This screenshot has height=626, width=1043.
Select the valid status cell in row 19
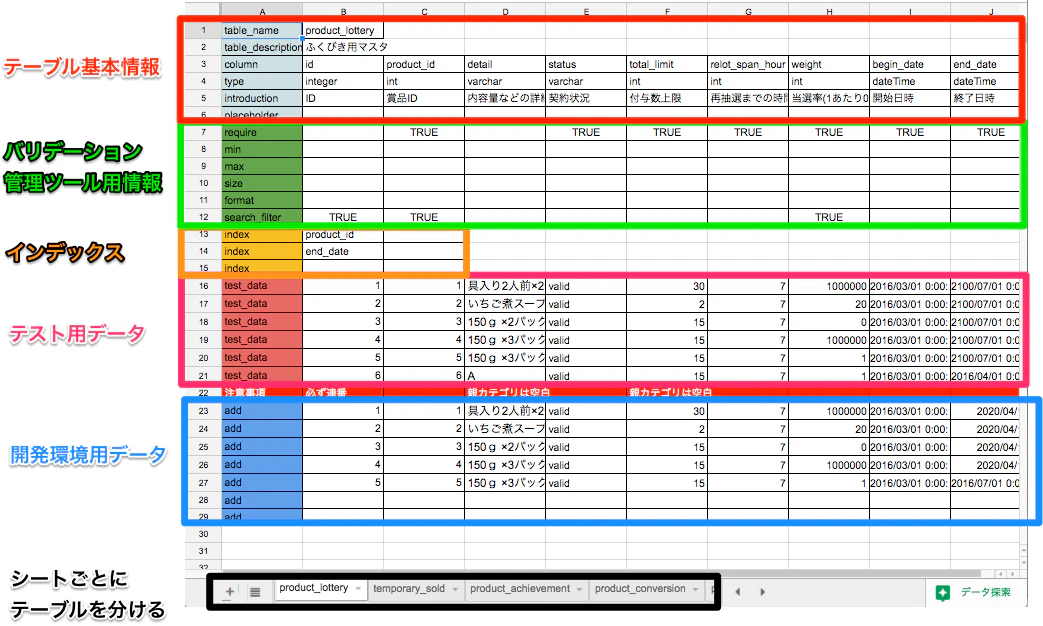coord(586,340)
